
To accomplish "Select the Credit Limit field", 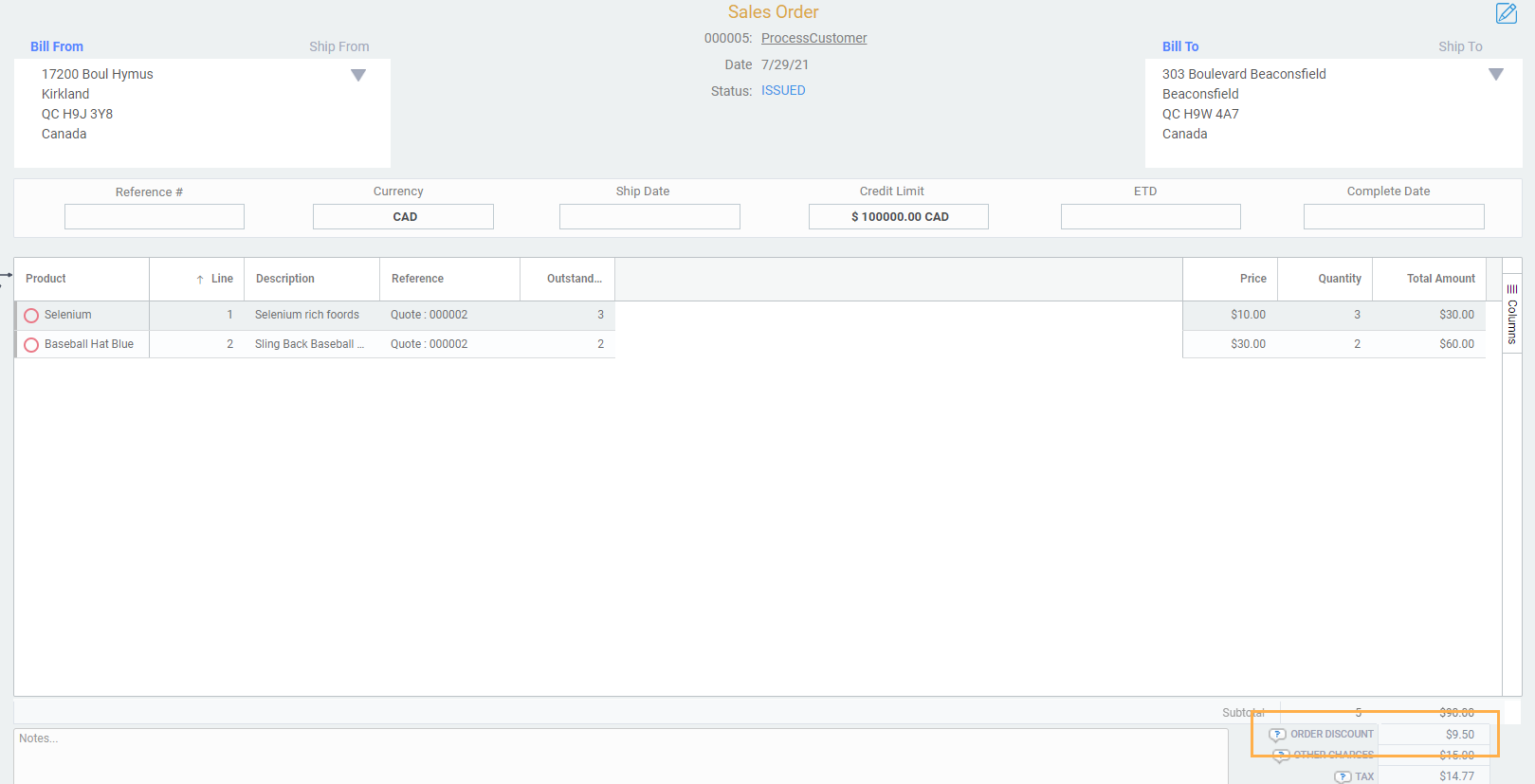I will click(x=899, y=216).
